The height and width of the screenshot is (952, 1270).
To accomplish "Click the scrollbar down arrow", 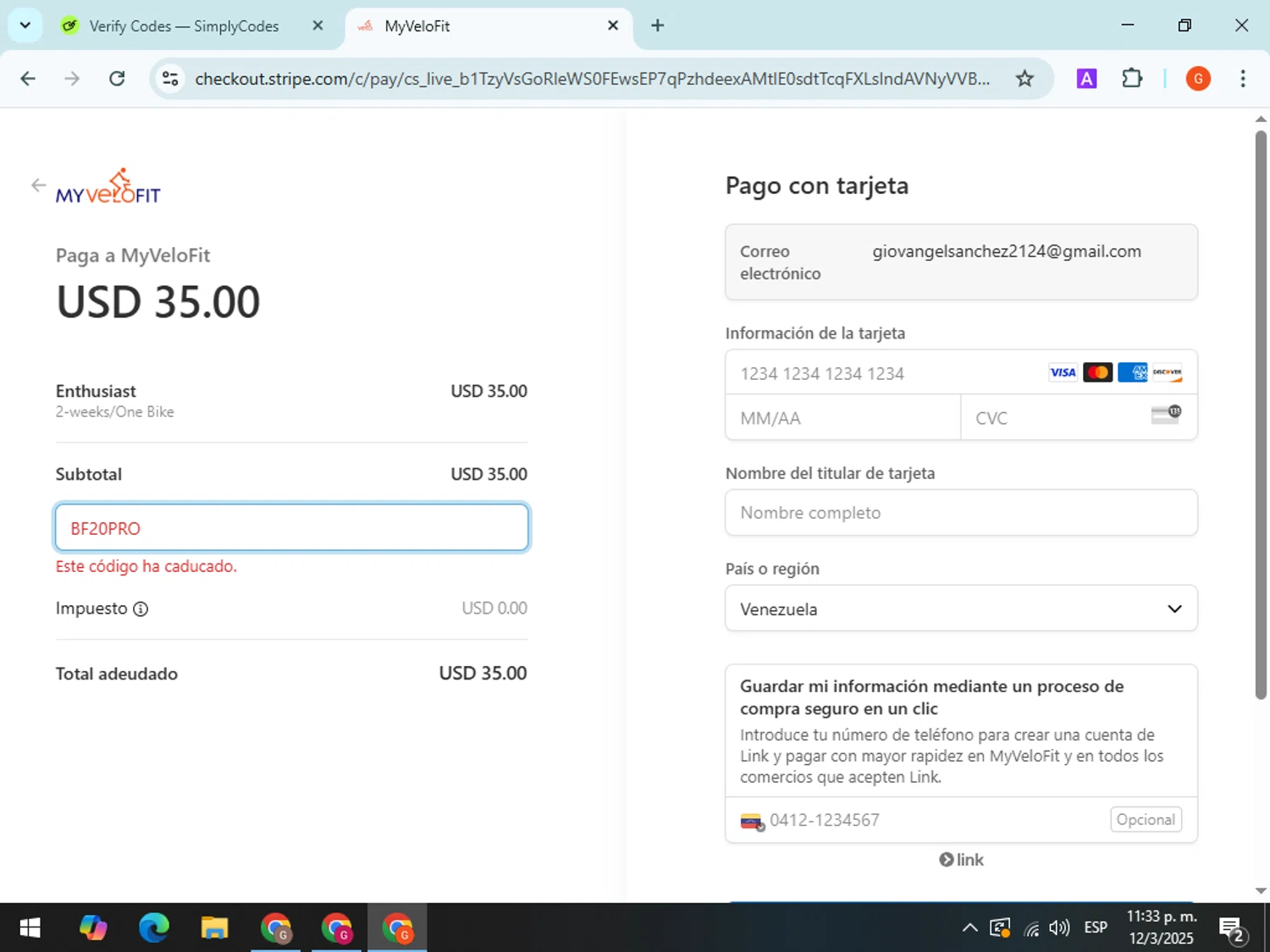I will (1261, 890).
